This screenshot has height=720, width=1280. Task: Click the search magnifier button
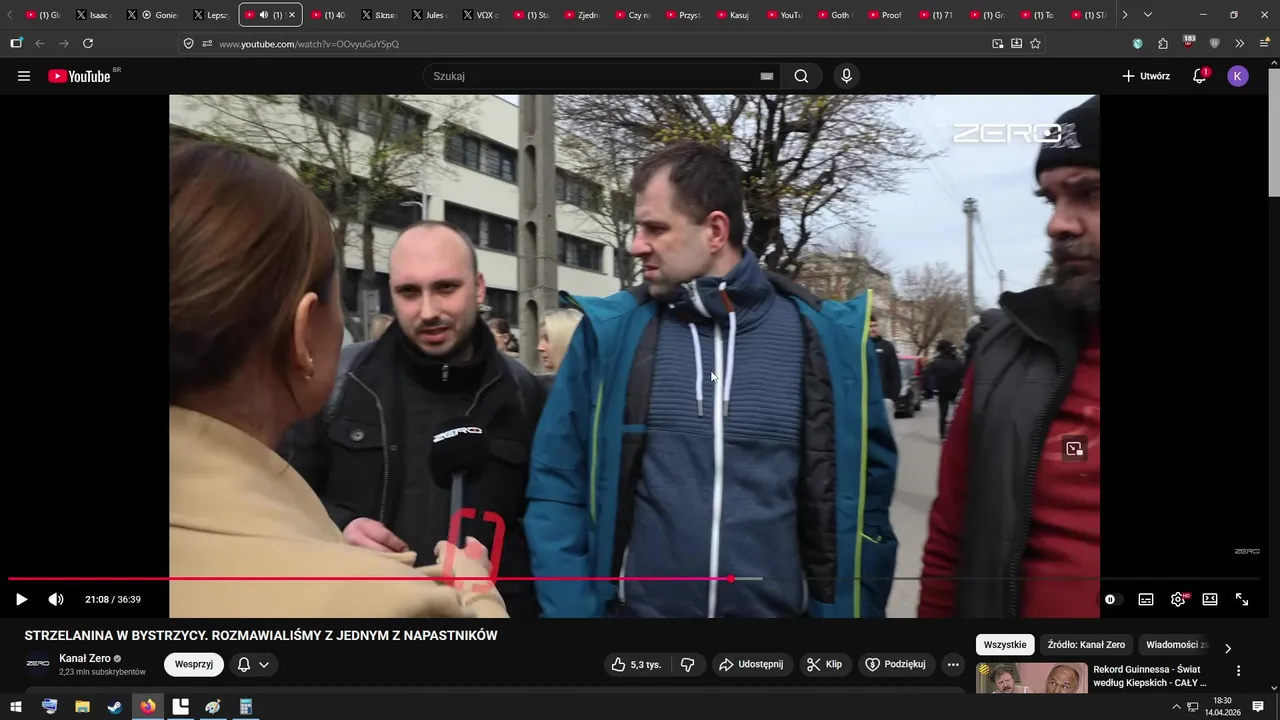coord(801,76)
